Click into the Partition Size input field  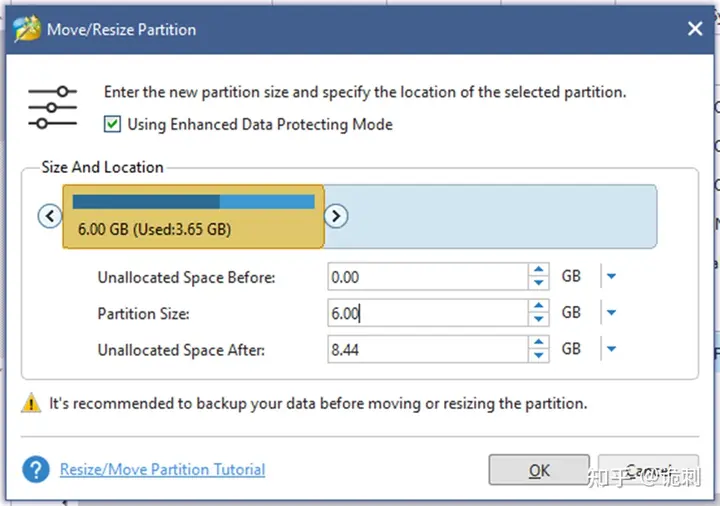pyautogui.click(x=428, y=313)
